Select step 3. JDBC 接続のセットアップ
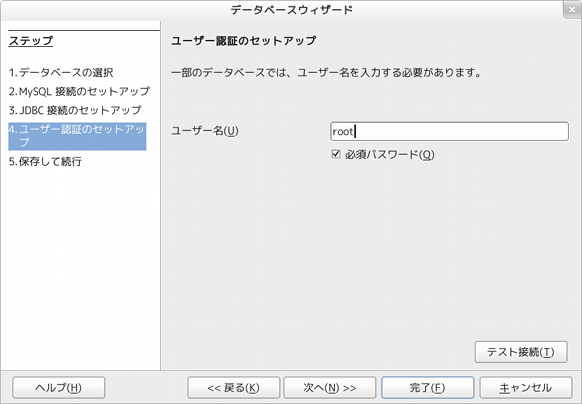The image size is (582, 404). pos(75,110)
